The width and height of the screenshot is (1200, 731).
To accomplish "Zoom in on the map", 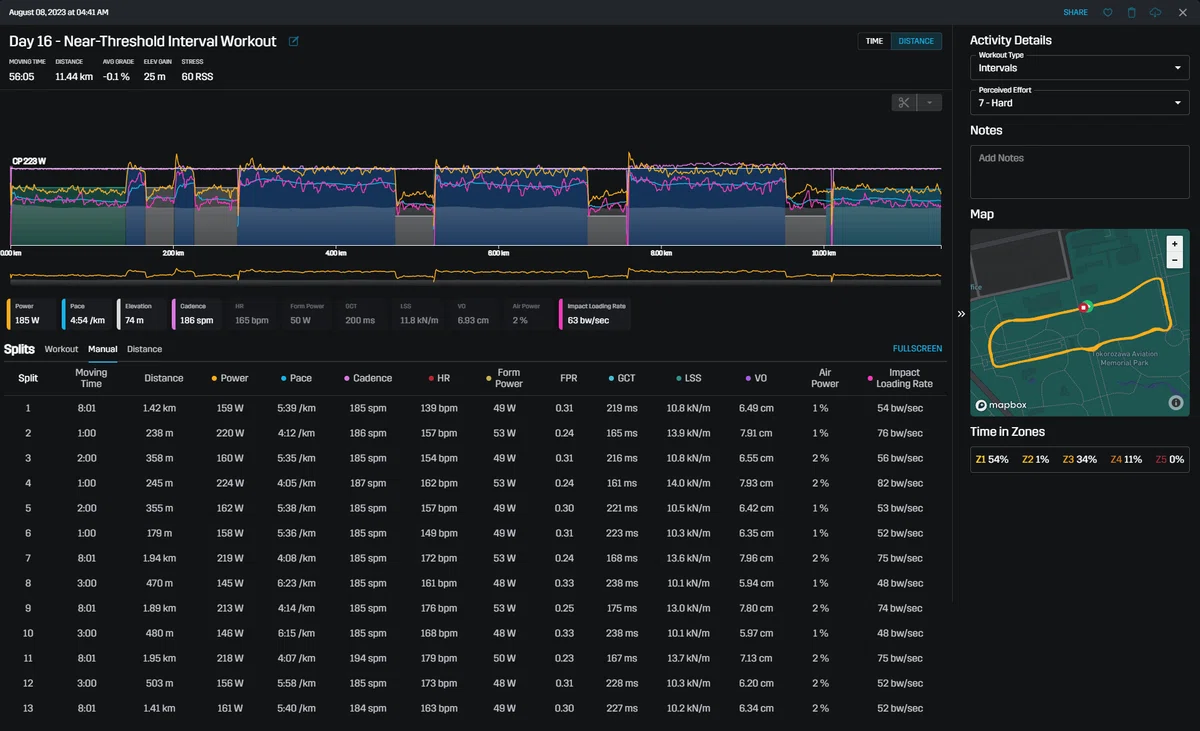I will tap(1174, 244).
